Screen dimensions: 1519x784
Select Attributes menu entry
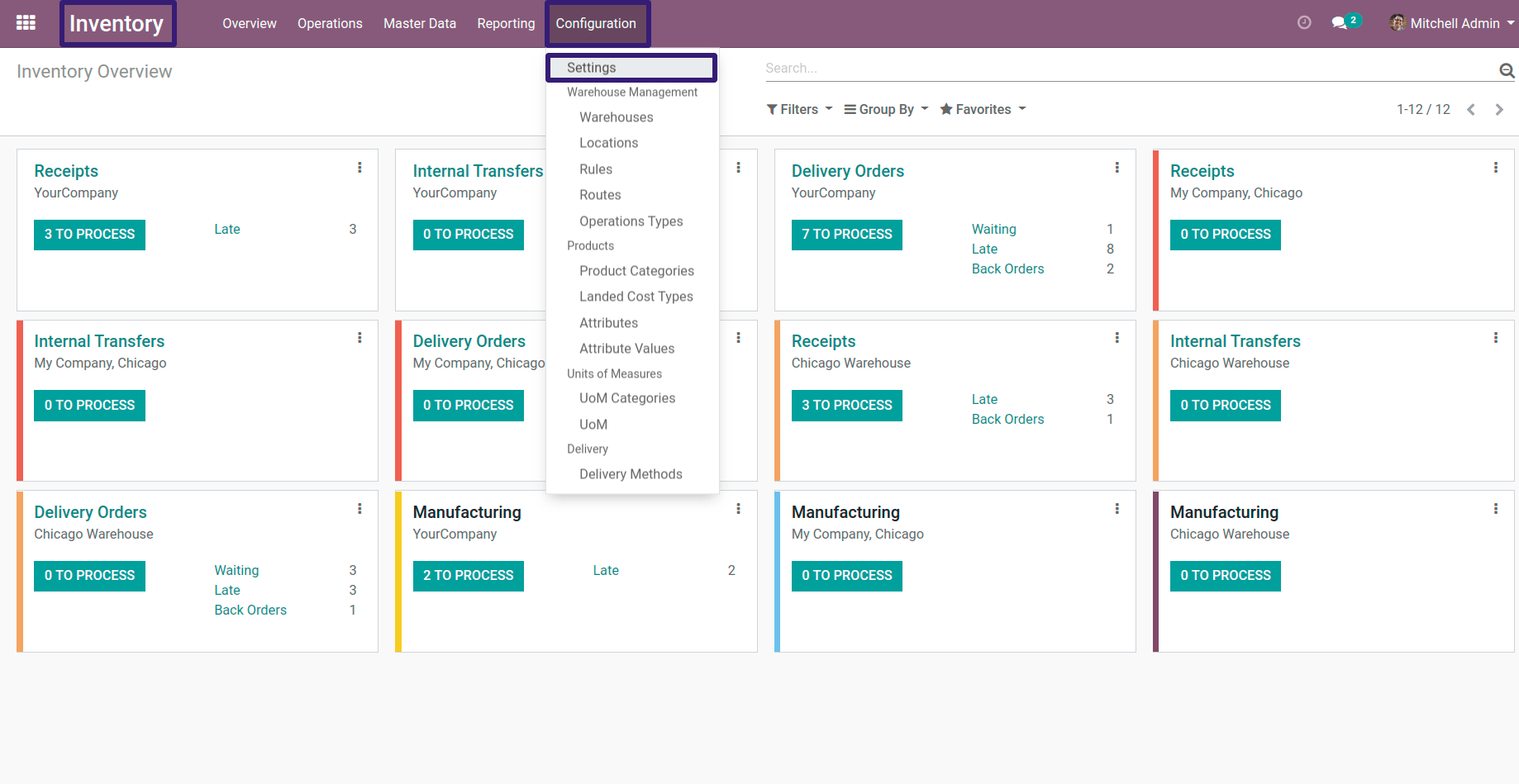(609, 323)
